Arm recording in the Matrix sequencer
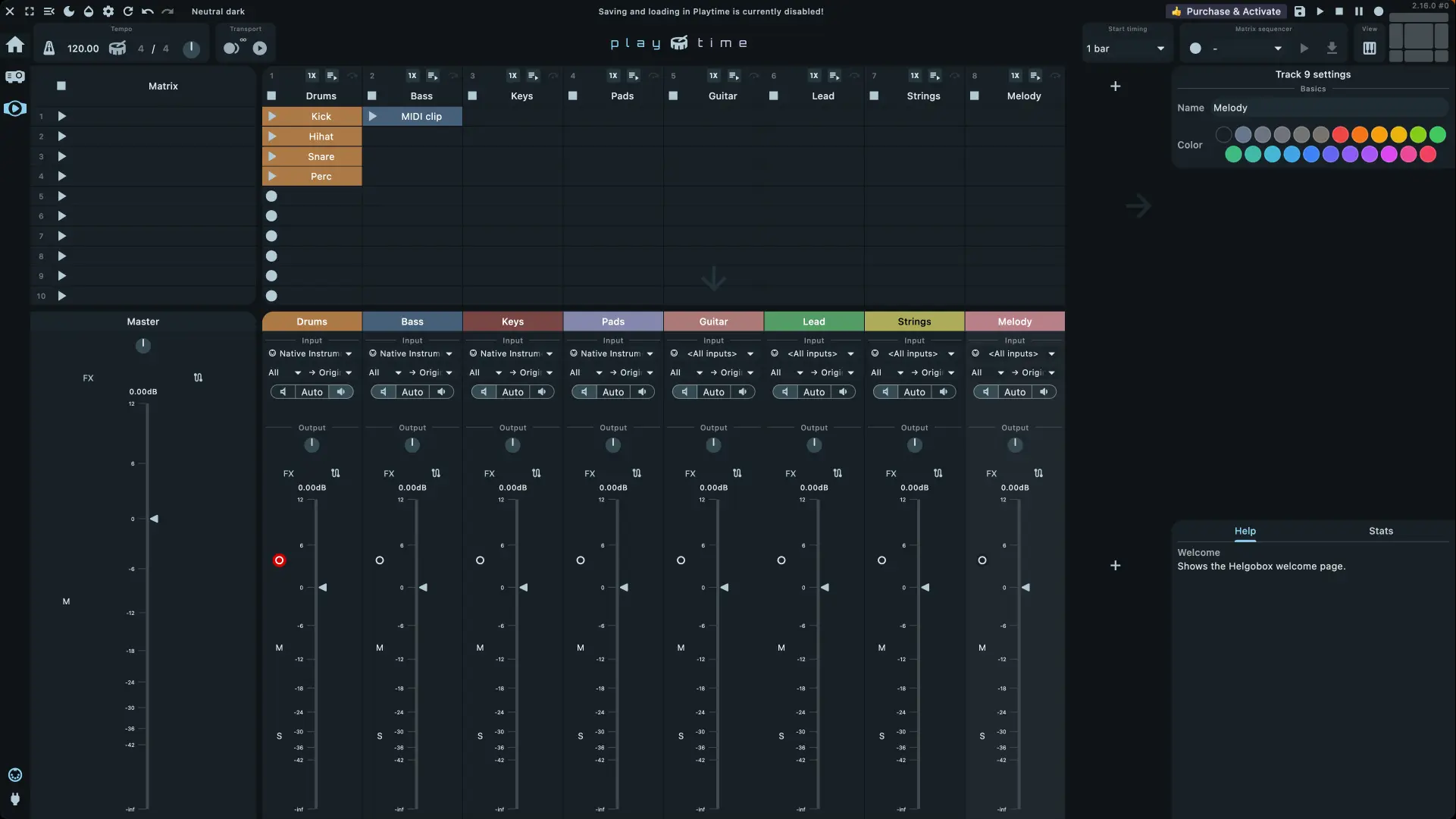 point(1196,48)
